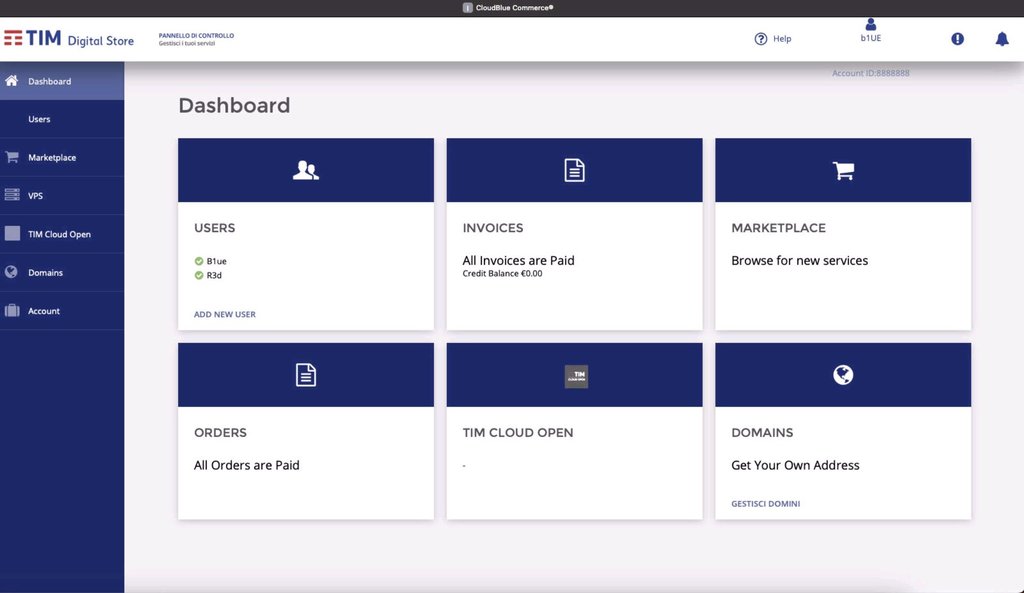The image size is (1024, 593).
Task: Open the Account sidebar section
Action: pyautogui.click(x=44, y=311)
